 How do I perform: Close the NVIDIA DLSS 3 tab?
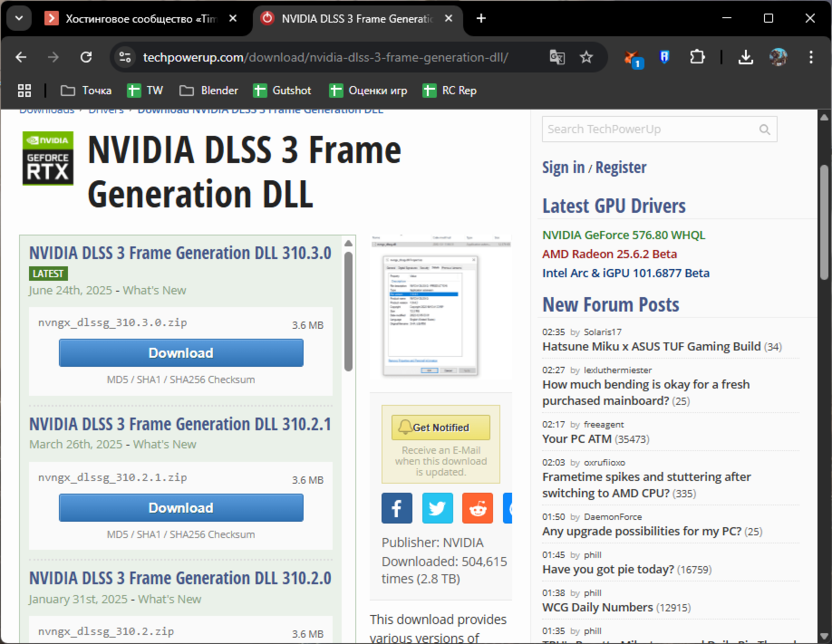(448, 19)
